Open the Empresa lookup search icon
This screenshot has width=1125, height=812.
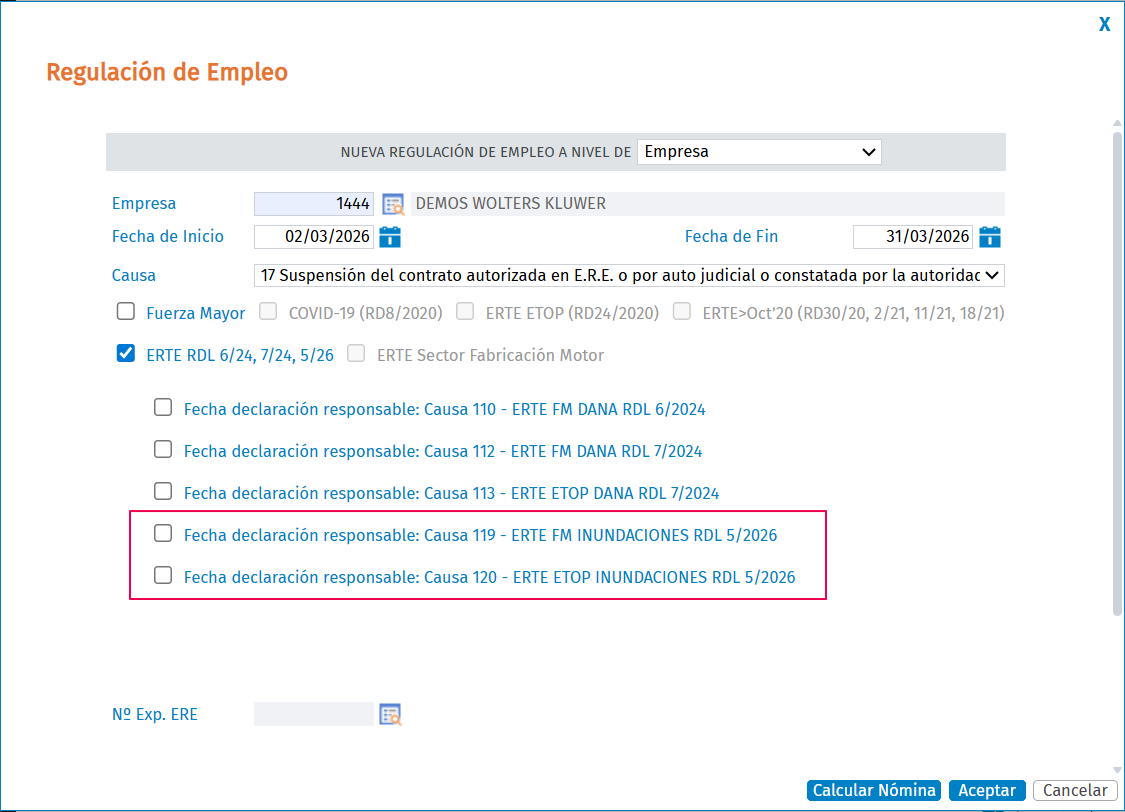click(x=392, y=204)
